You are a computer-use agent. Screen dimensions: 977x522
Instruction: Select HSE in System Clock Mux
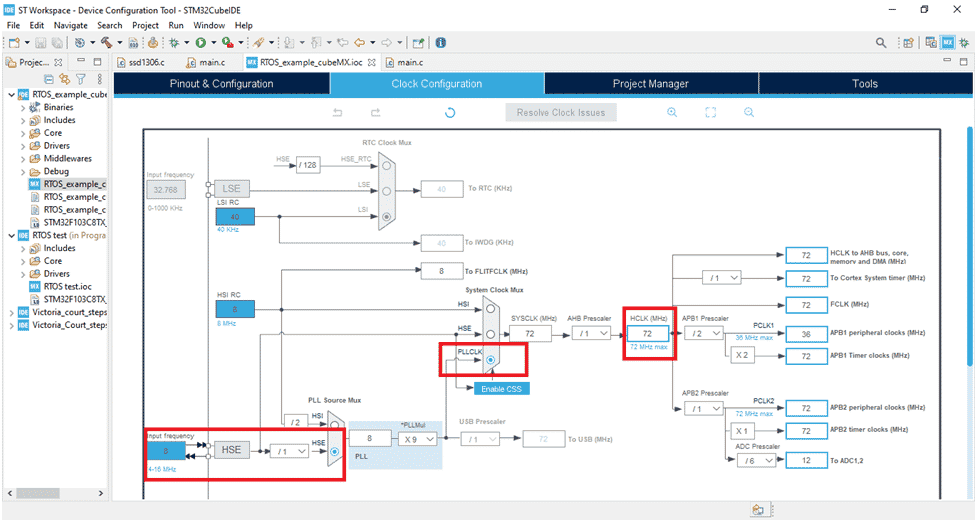click(490, 334)
